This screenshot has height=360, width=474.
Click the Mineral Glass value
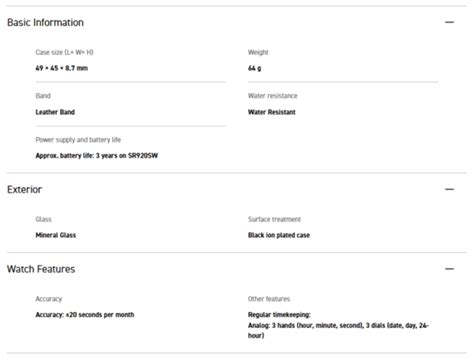pyautogui.click(x=56, y=235)
